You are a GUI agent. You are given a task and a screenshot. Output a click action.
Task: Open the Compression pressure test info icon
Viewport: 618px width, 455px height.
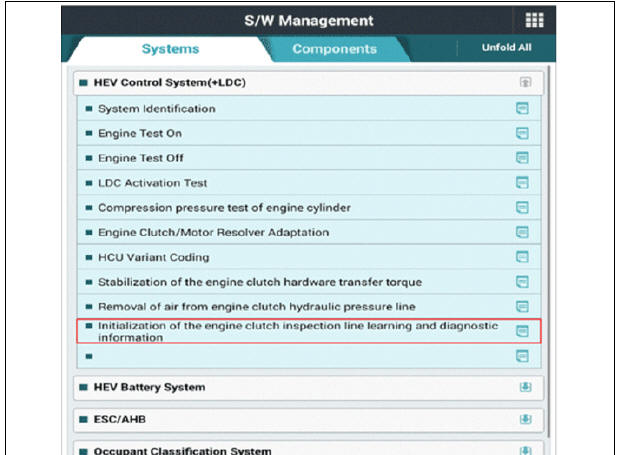coord(522,207)
